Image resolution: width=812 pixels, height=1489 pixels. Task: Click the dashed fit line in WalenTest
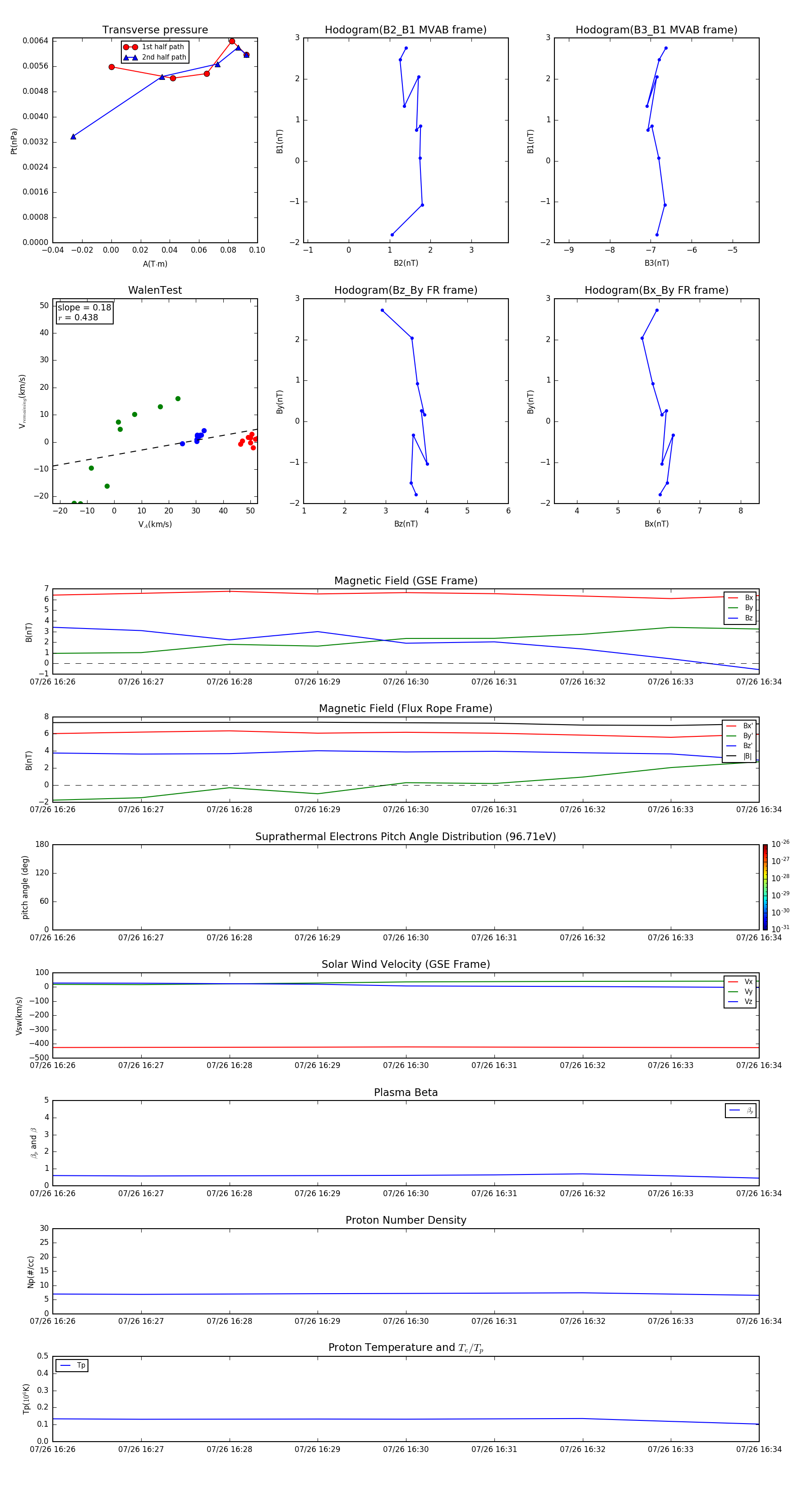coord(155,448)
